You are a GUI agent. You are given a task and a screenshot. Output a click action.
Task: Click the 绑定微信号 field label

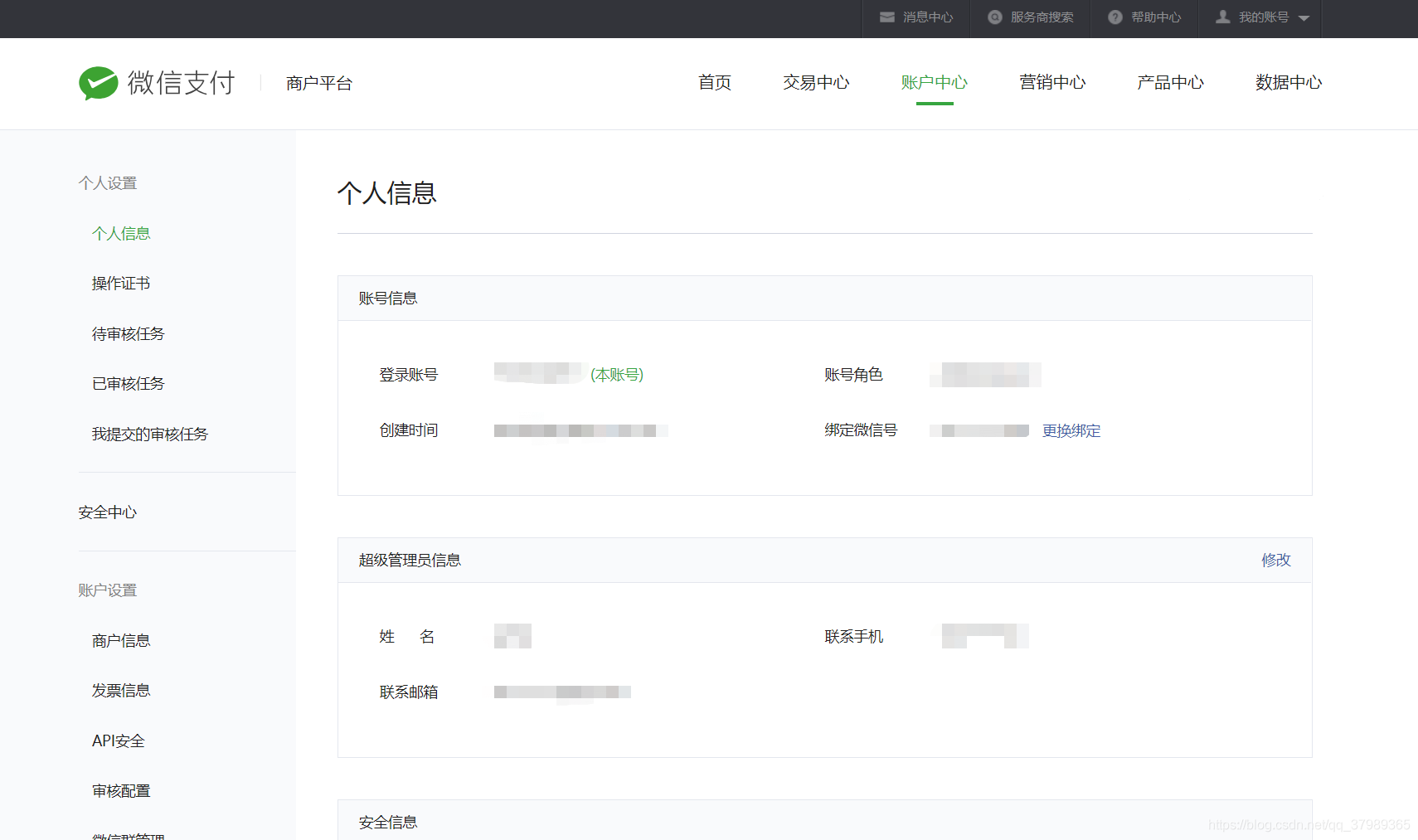pyautogui.click(x=861, y=430)
